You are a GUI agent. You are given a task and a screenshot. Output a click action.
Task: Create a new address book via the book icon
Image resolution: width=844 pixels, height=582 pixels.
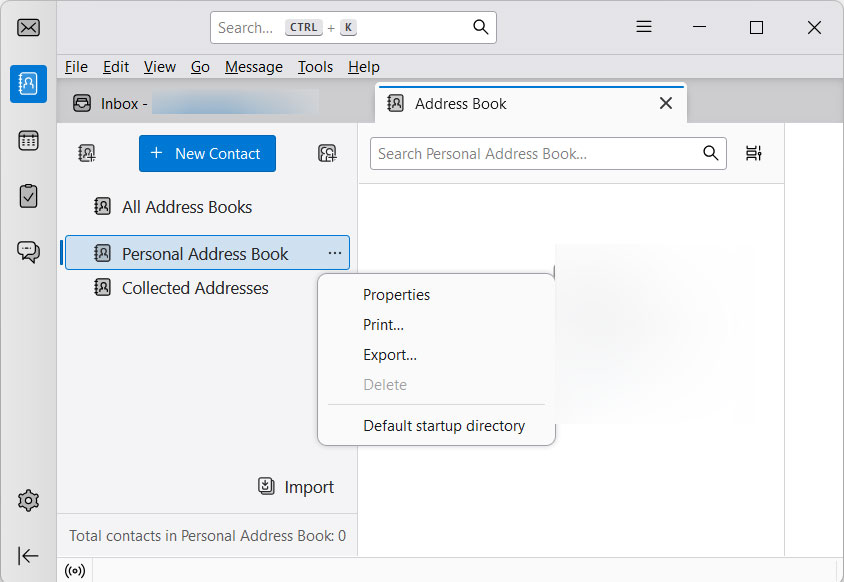[86, 153]
